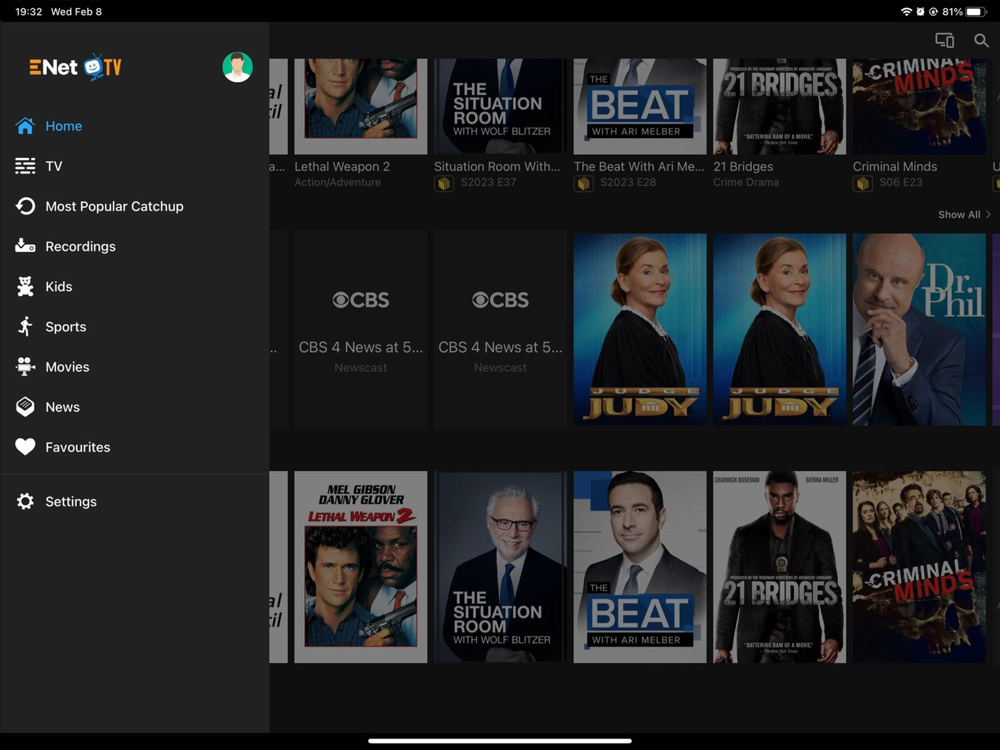Open the Sports section
1000x750 pixels.
point(135,327)
